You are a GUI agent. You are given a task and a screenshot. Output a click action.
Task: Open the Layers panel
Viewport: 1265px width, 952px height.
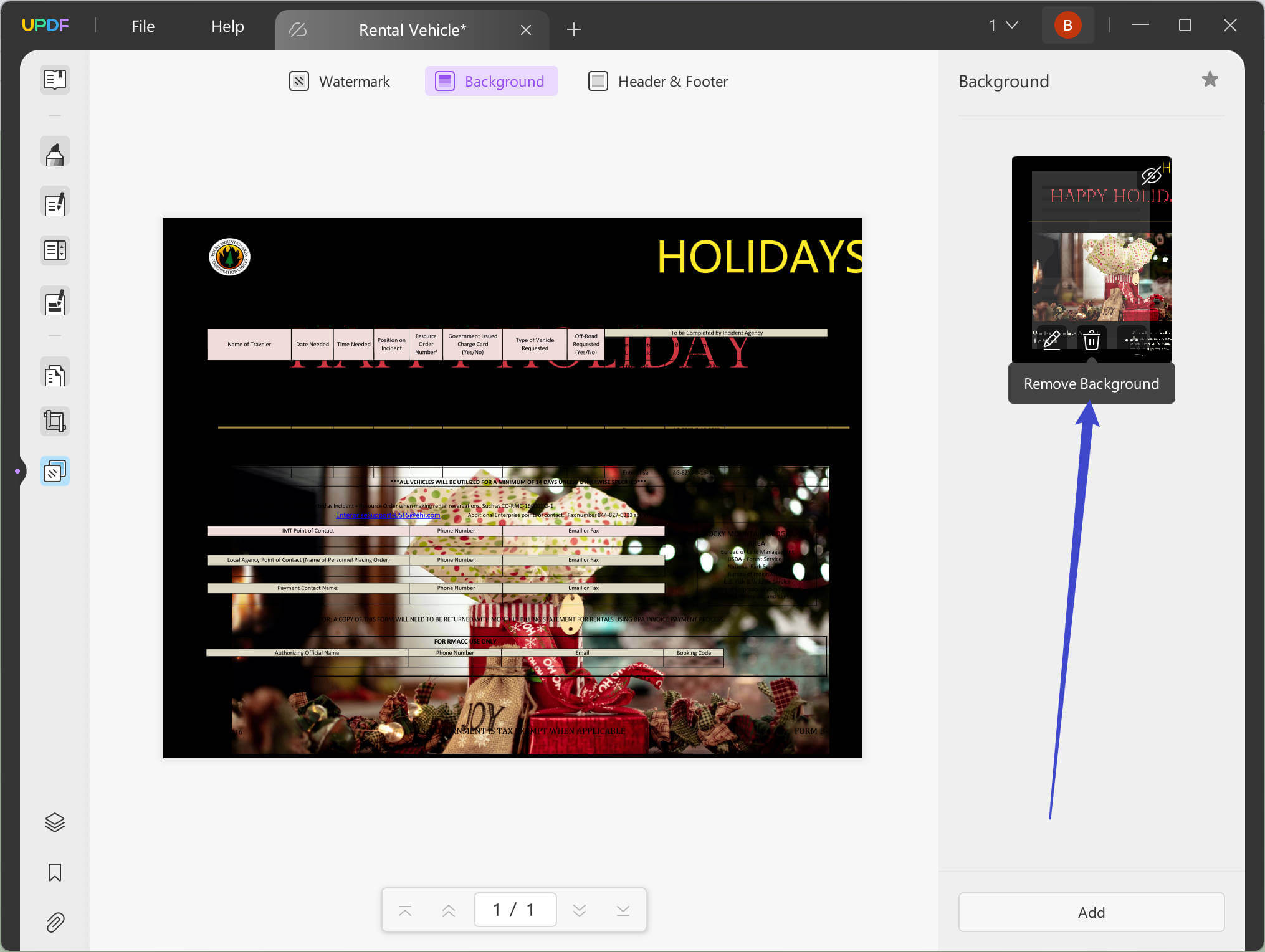[55, 822]
